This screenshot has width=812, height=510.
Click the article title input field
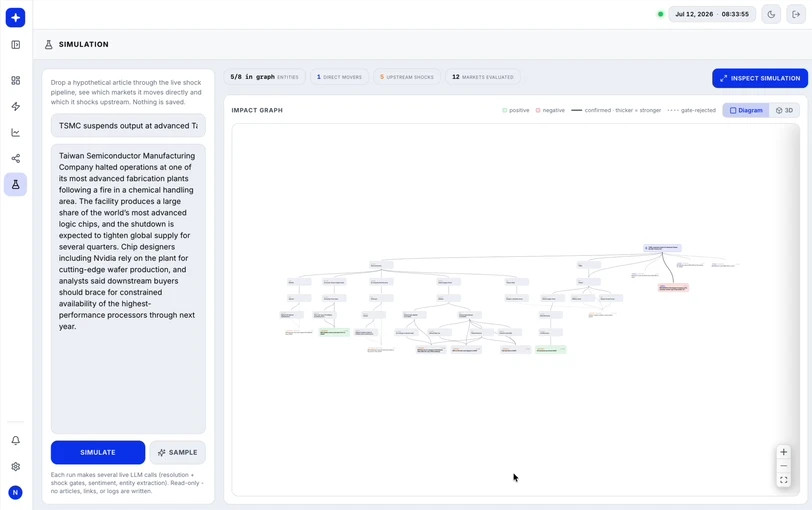(128, 126)
